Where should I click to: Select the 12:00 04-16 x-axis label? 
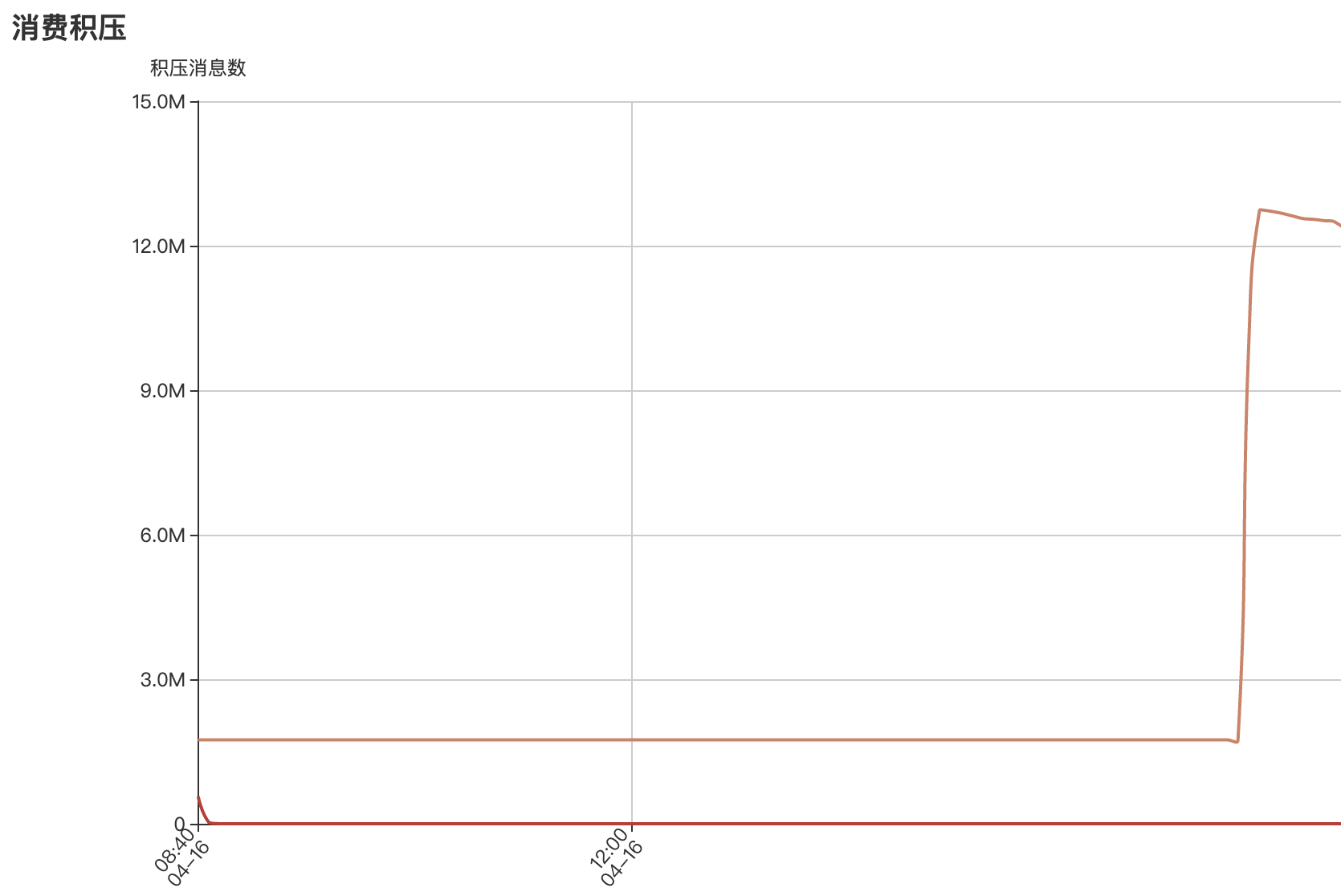click(x=617, y=858)
